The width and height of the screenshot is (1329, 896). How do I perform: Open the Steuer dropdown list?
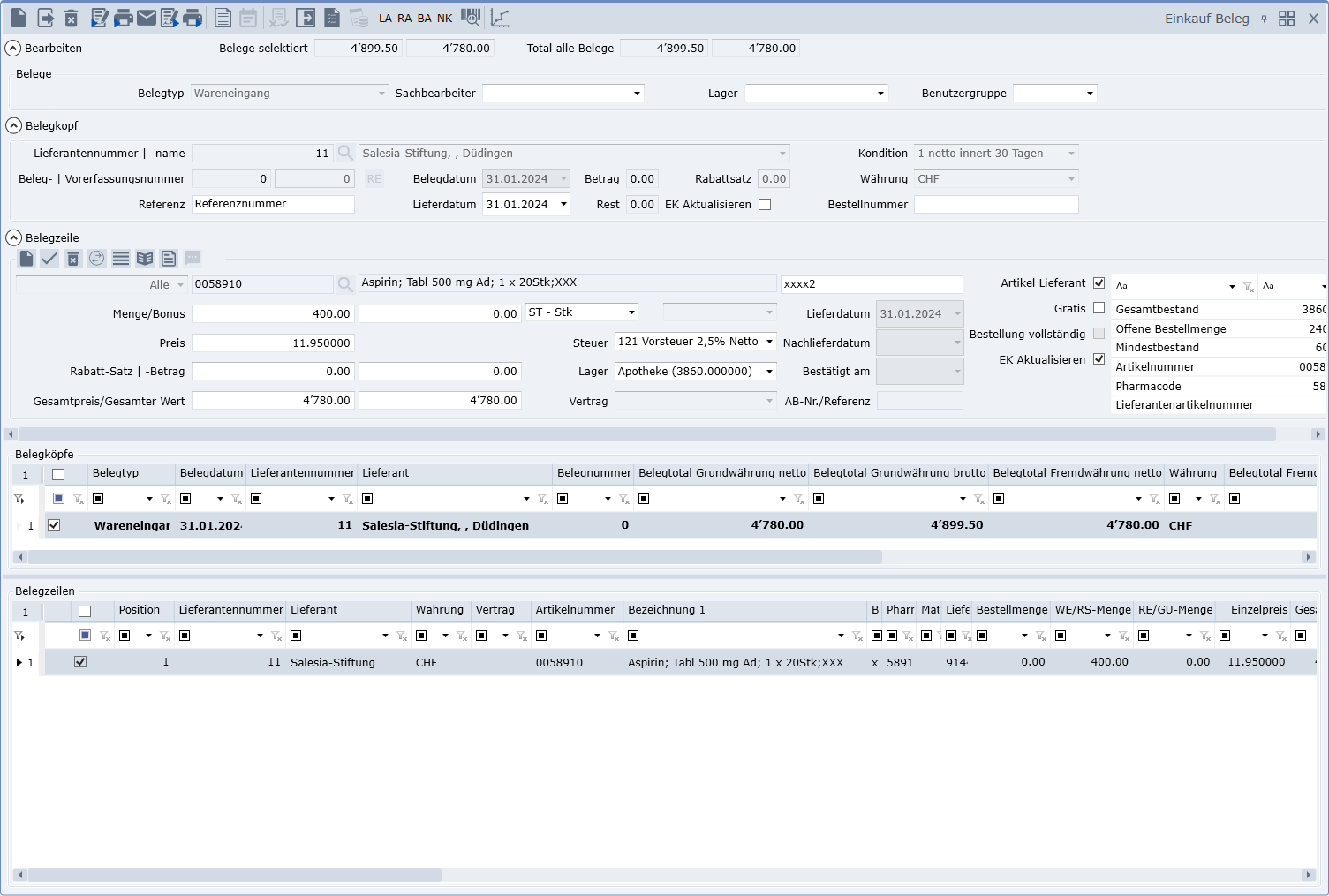click(x=769, y=342)
